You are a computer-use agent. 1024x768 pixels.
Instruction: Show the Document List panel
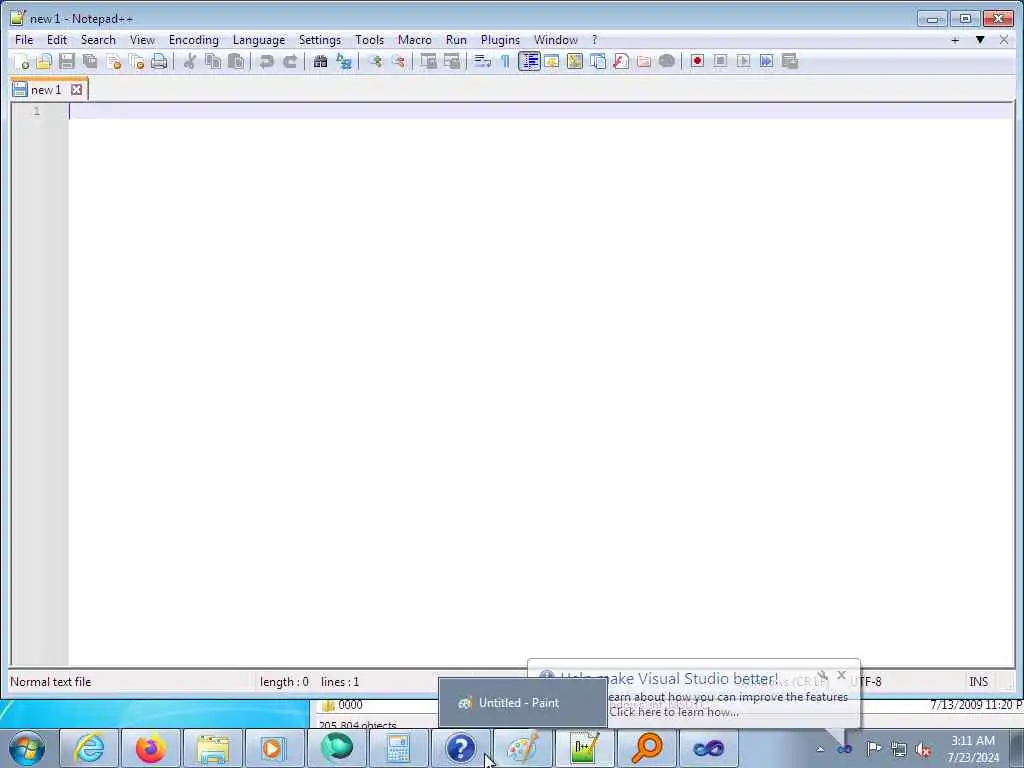pyautogui.click(x=598, y=61)
